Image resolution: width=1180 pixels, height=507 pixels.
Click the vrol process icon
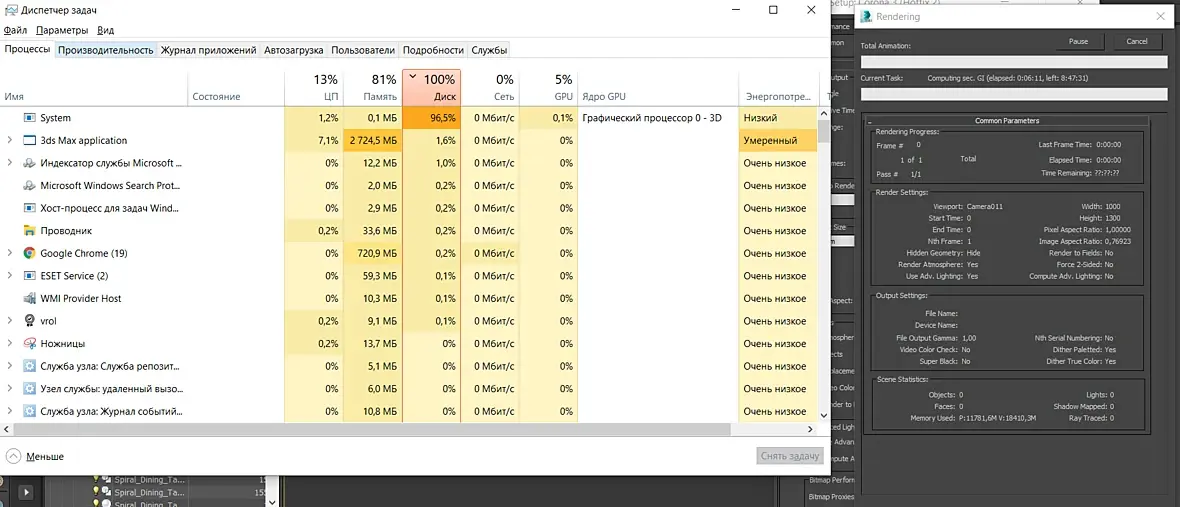[x=30, y=321]
